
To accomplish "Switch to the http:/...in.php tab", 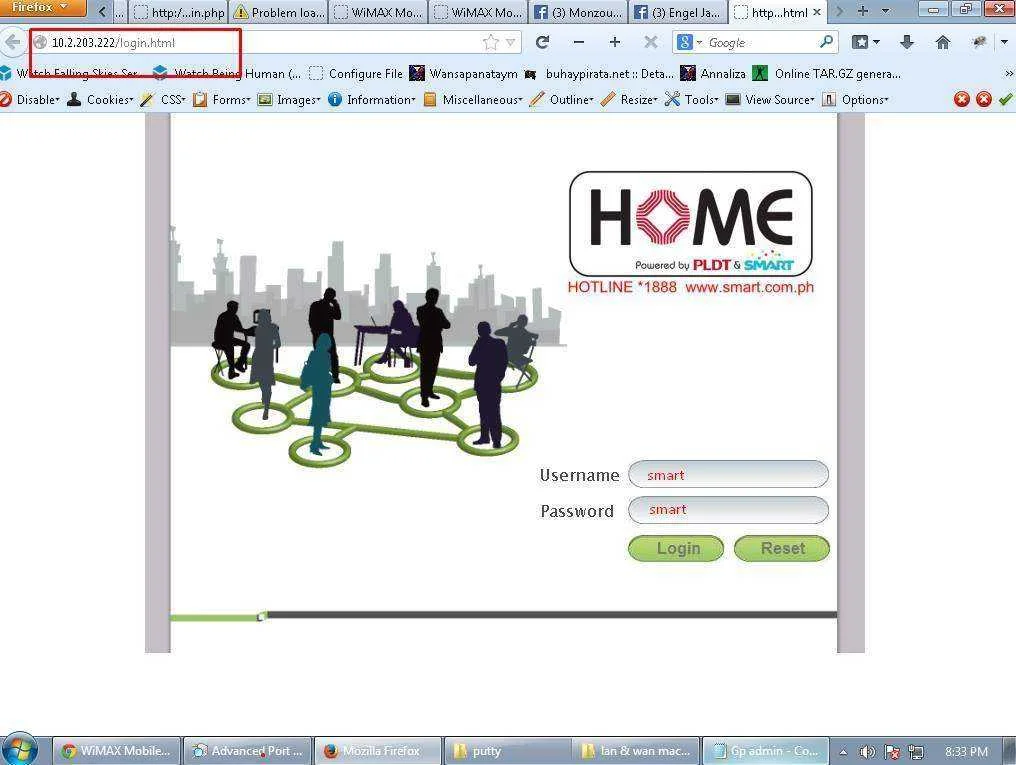I will pyautogui.click(x=179, y=12).
